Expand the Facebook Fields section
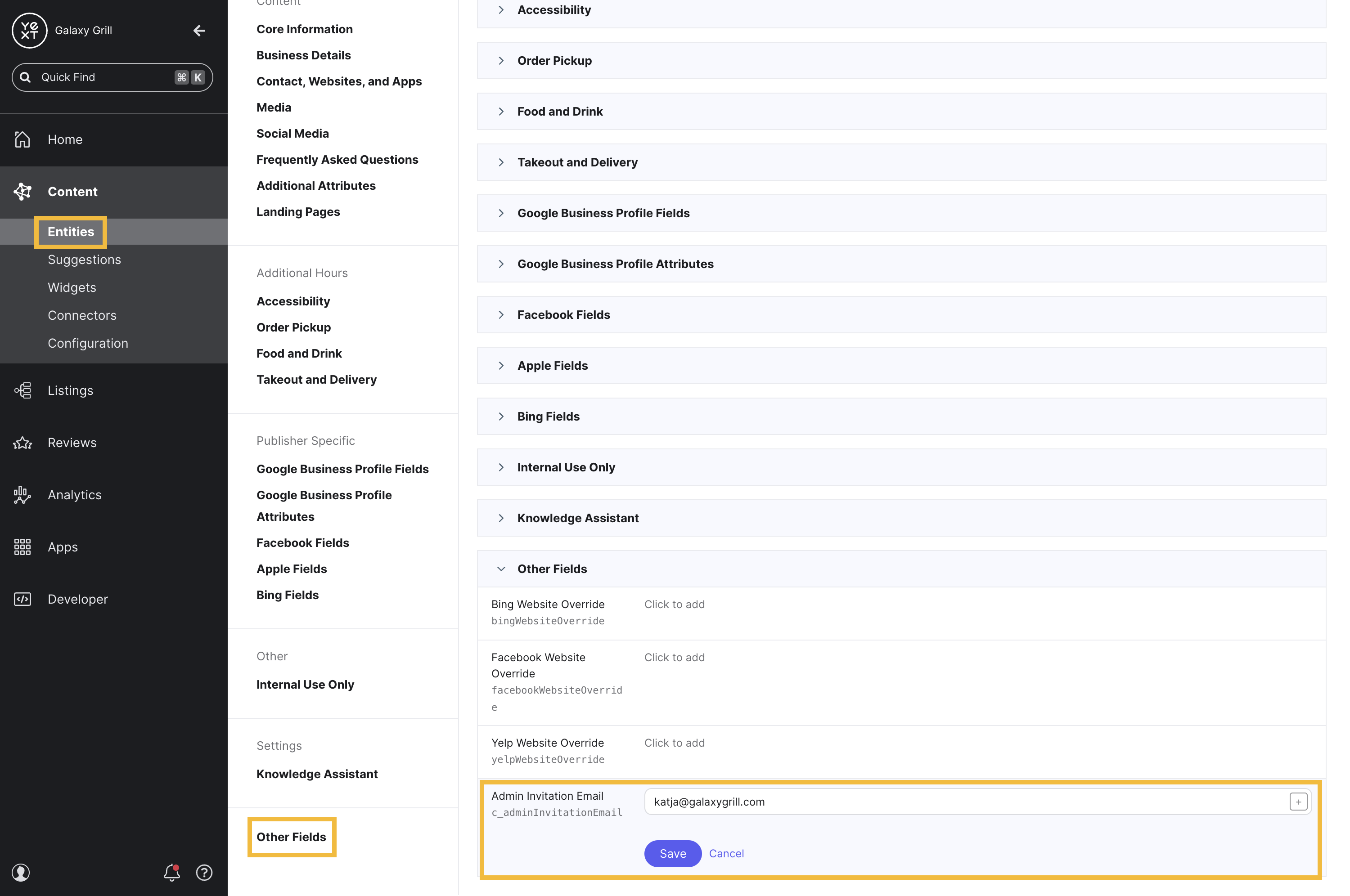This screenshot has height=896, width=1350. 563,315
